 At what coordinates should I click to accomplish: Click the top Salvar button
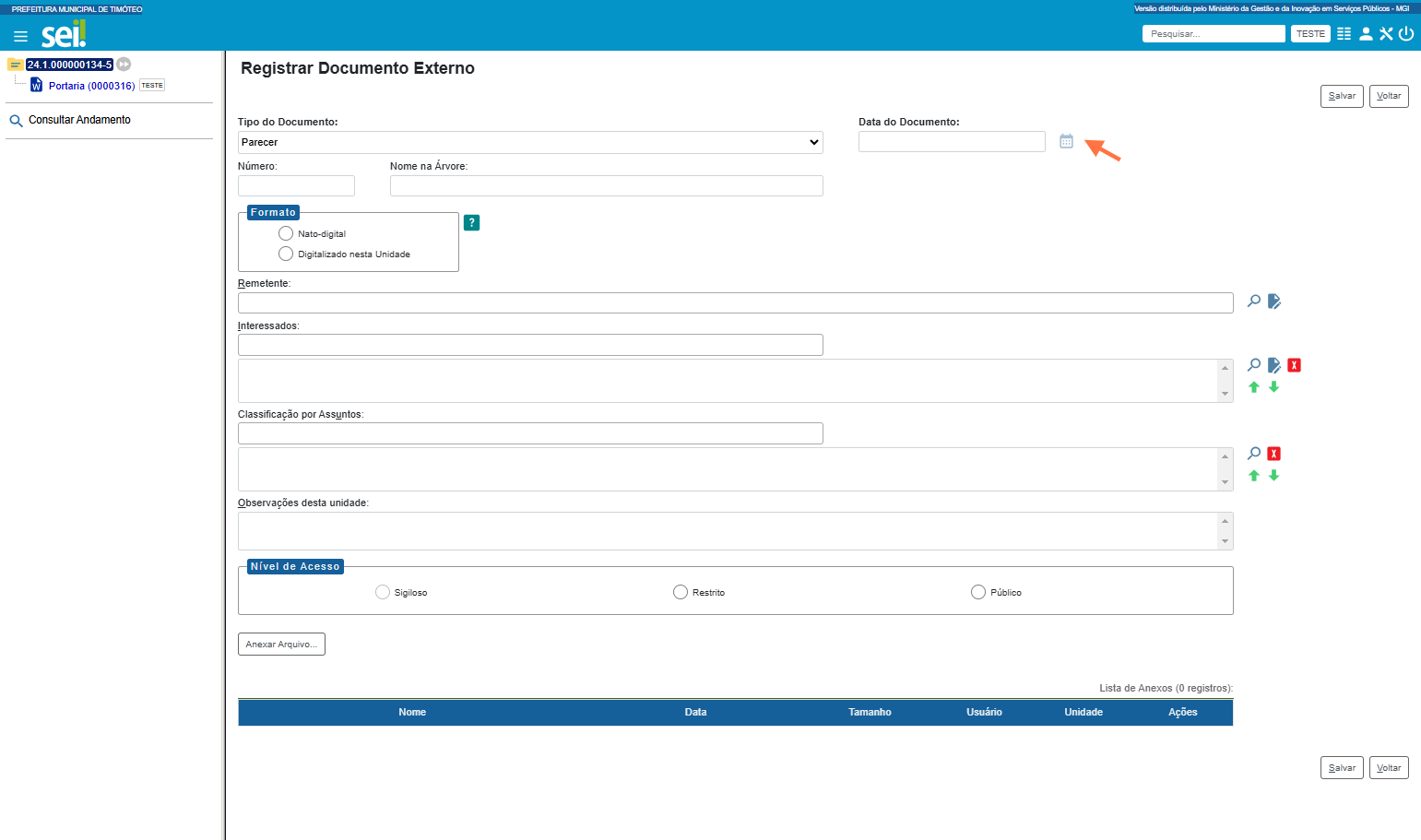[1342, 96]
